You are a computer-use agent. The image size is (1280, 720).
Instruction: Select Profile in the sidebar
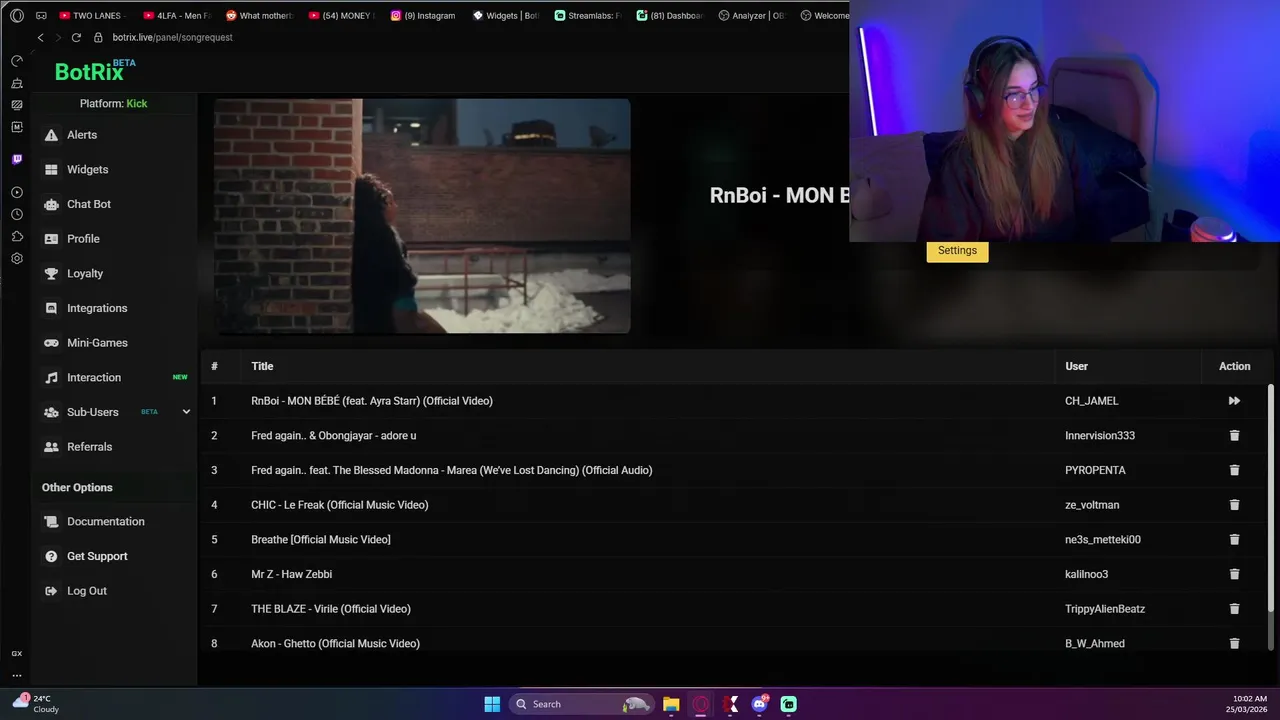(83, 239)
